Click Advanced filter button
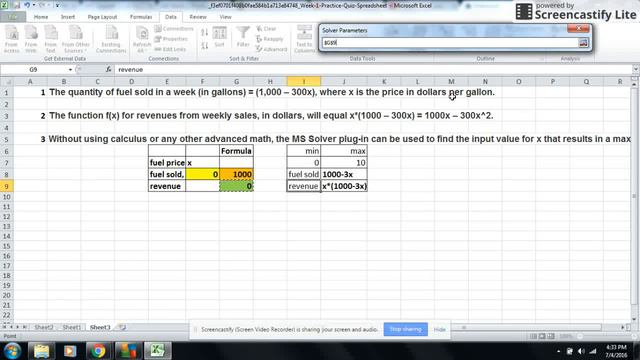Viewport: 640px width, 360px height. (x=271, y=49)
